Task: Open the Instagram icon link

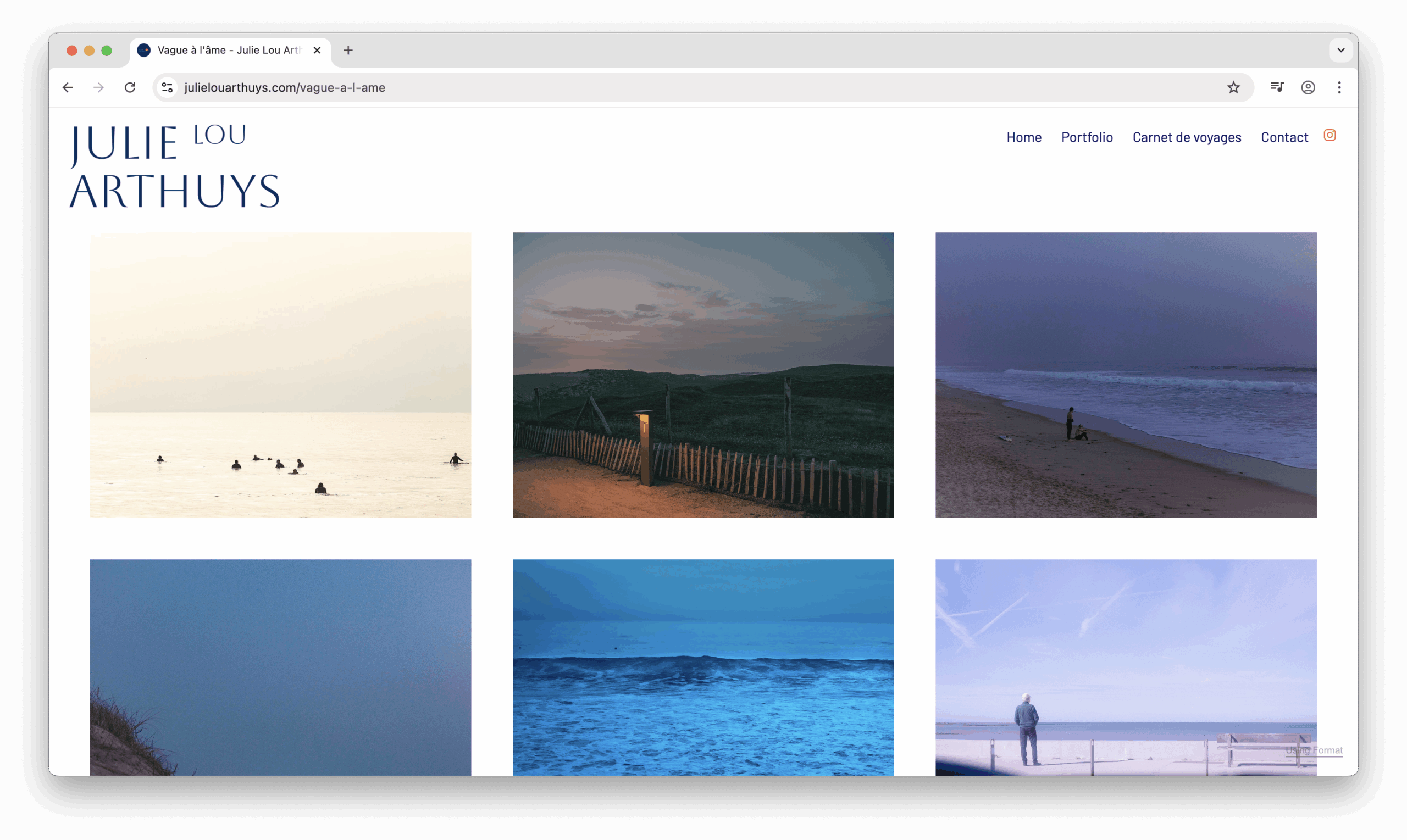Action: pos(1330,135)
